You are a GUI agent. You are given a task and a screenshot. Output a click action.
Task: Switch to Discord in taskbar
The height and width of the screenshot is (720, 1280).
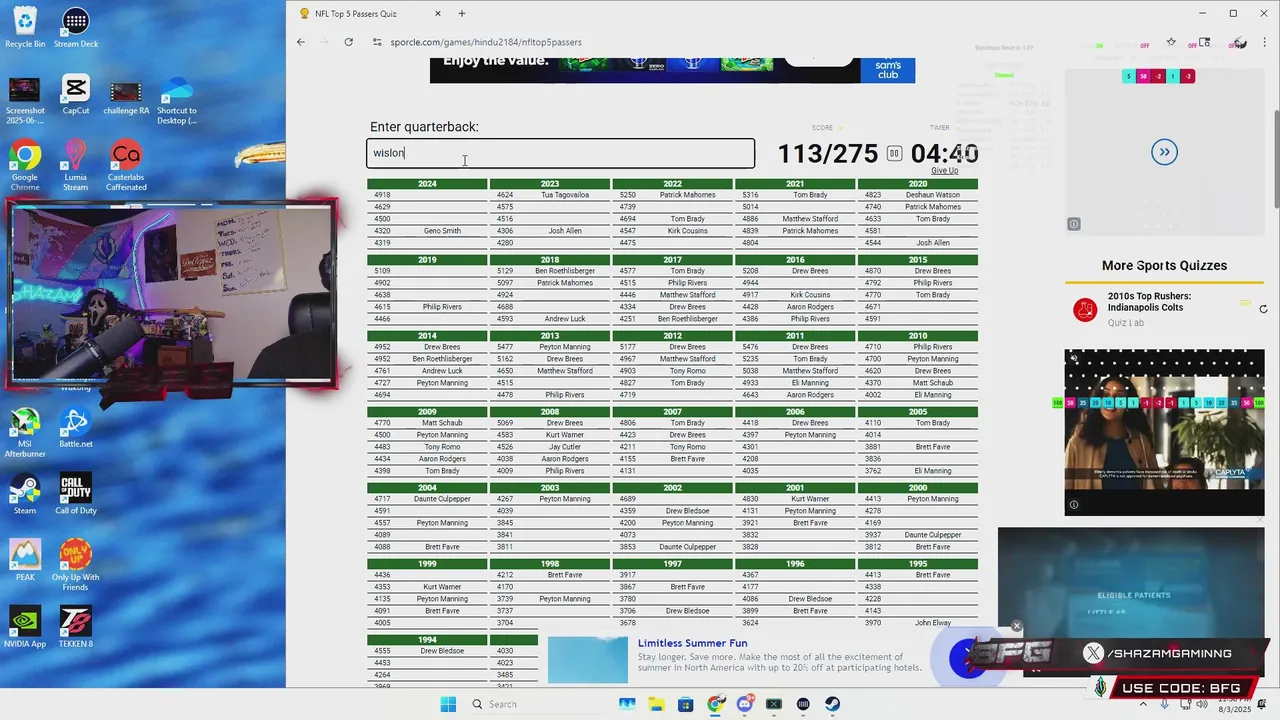point(744,704)
